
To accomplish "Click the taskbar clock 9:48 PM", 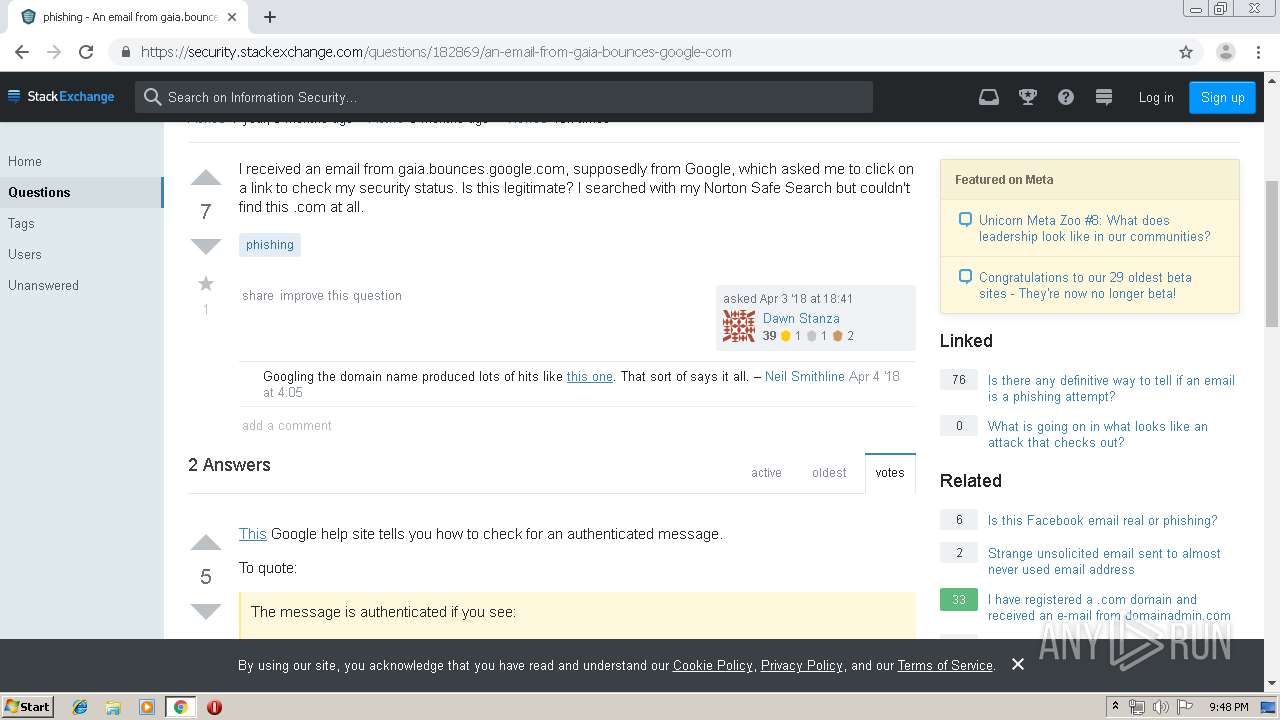I will pos(1228,707).
